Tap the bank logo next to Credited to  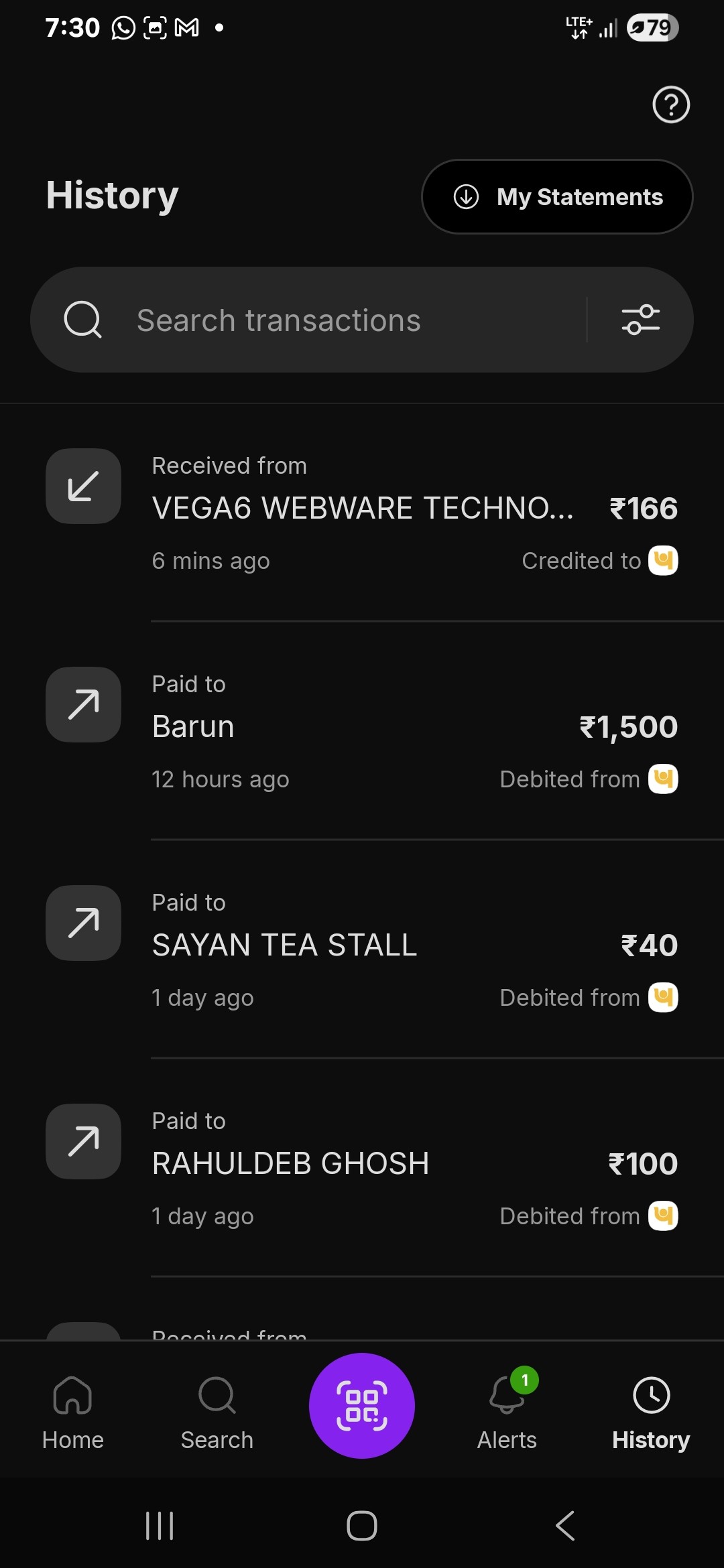[x=663, y=561]
